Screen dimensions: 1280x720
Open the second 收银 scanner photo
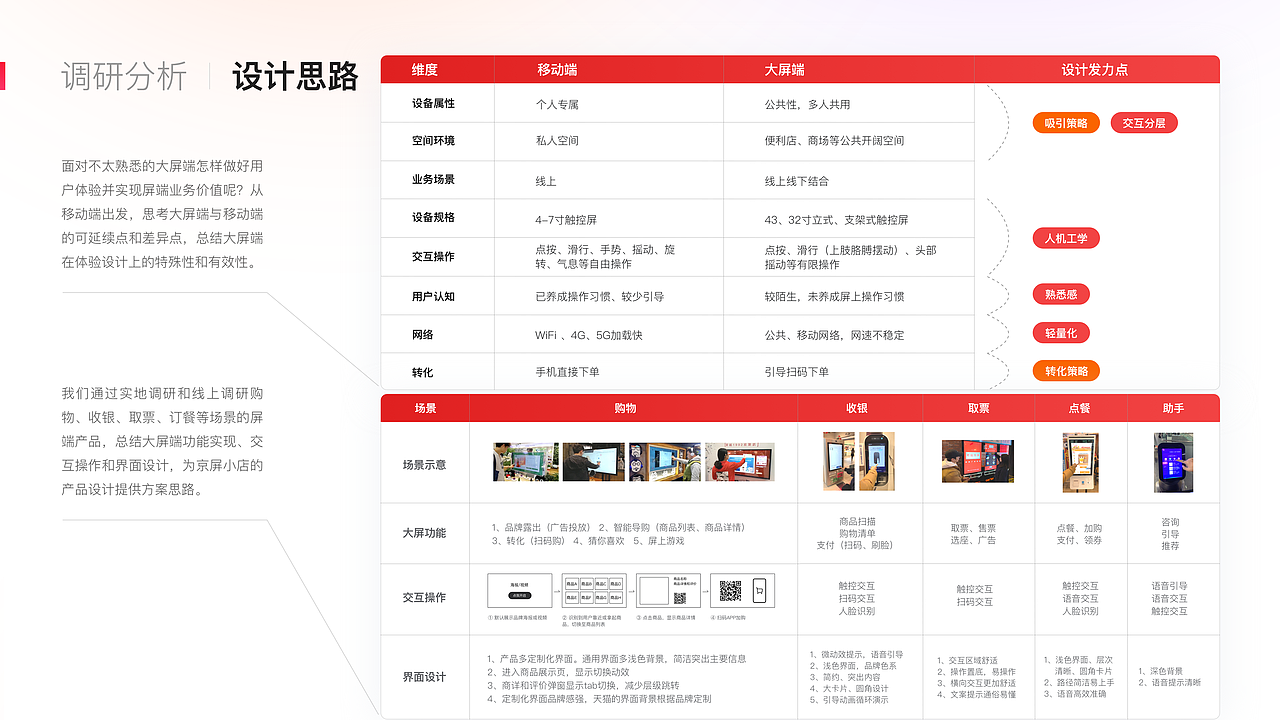pos(877,461)
